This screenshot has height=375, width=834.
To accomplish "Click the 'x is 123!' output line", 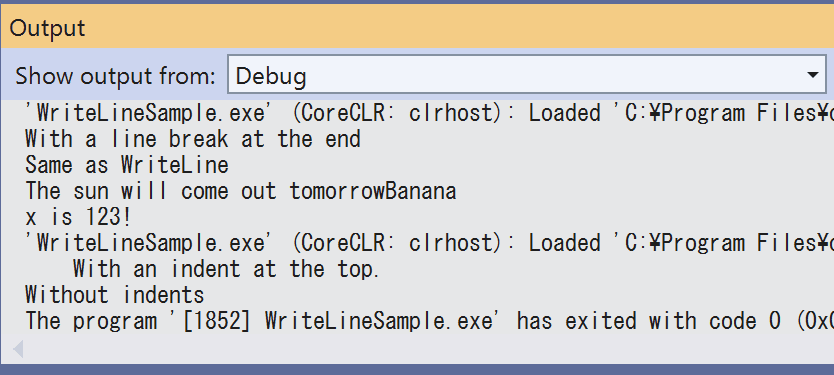I will click(x=78, y=217).
